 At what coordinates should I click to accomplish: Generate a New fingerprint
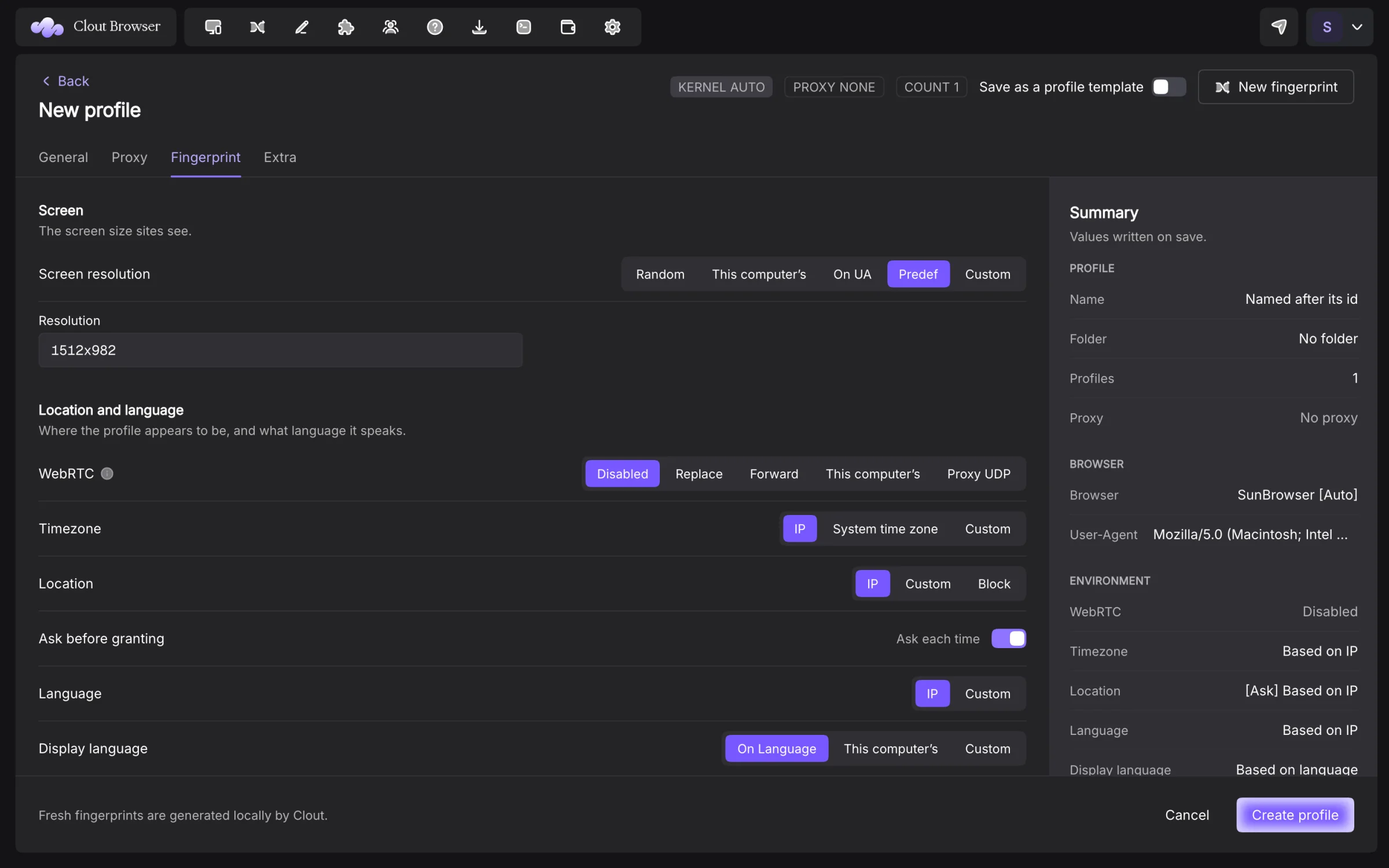(1276, 87)
